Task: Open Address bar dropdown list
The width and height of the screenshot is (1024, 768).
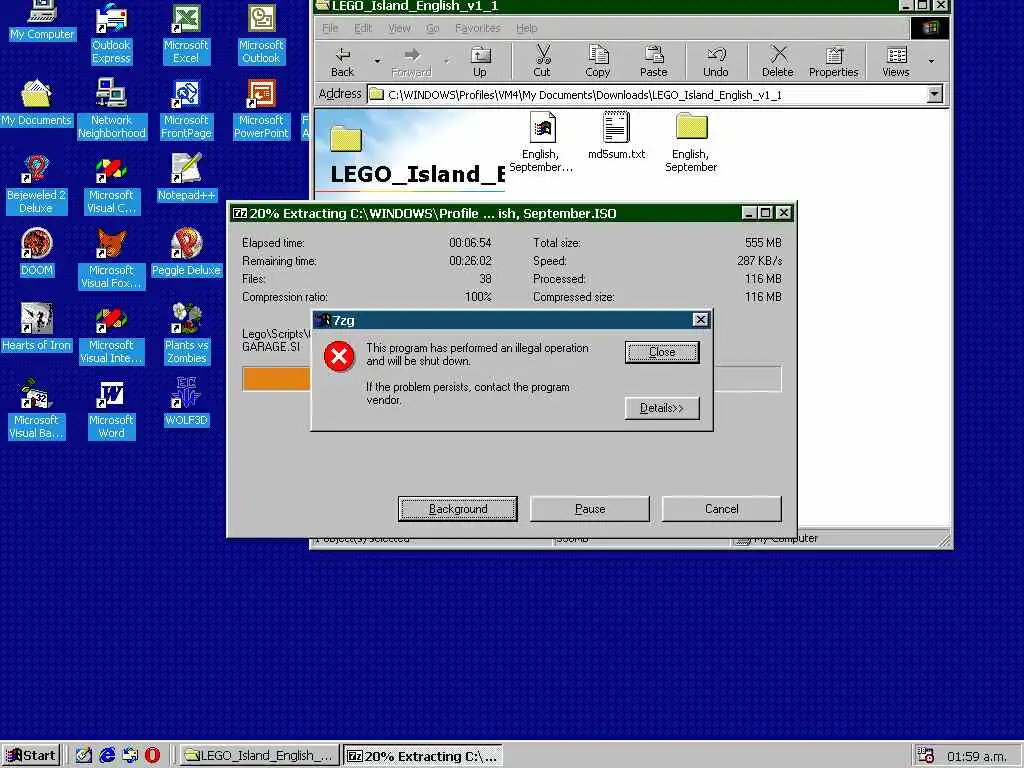Action: (x=935, y=95)
